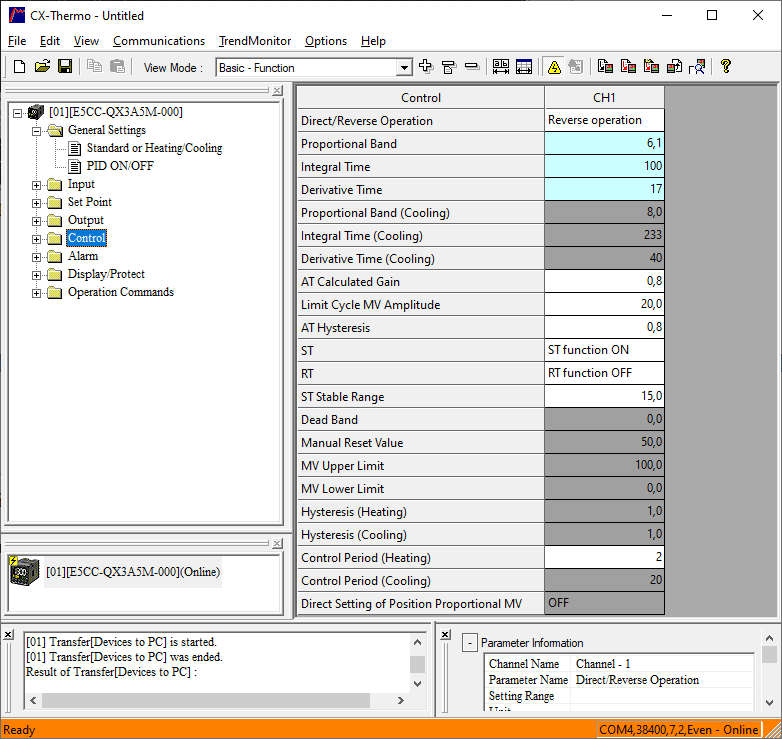Image resolution: width=782 pixels, height=739 pixels.
Task: Create a new file from the toolbar
Action: [19, 66]
